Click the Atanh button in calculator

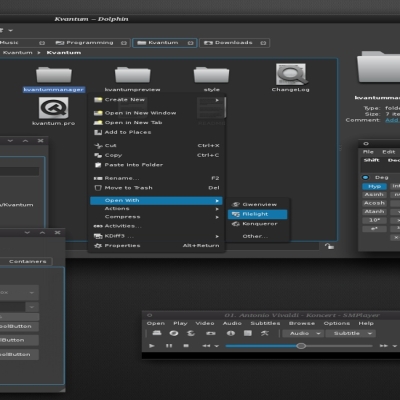point(374,212)
